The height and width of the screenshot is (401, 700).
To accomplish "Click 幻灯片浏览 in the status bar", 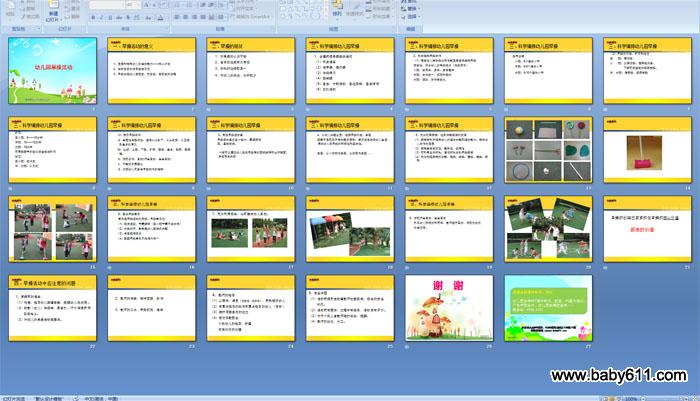I will coord(15,397).
